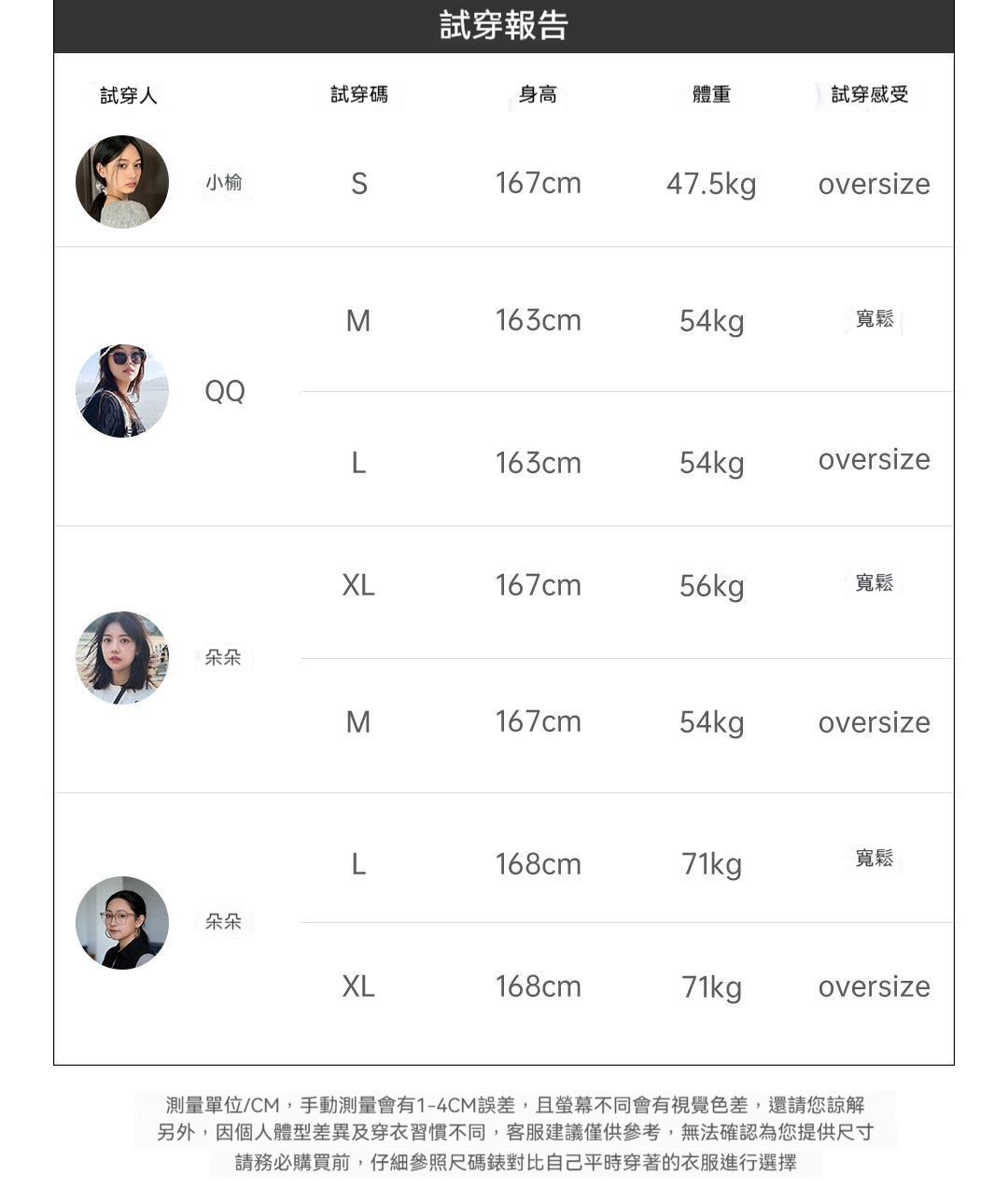Screen dimensions: 1008x1202
Task: Select the 試穿碼 column header
Action: [359, 94]
